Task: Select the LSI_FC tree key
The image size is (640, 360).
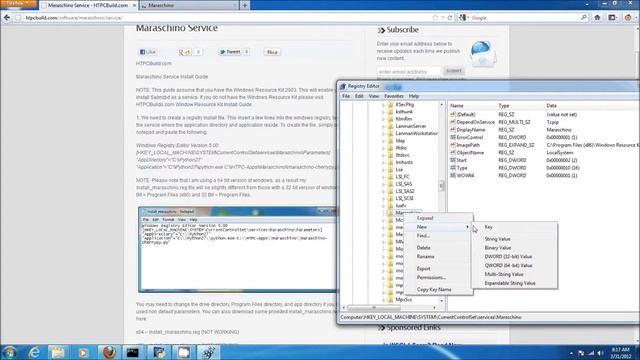Action: pyautogui.click(x=402, y=177)
